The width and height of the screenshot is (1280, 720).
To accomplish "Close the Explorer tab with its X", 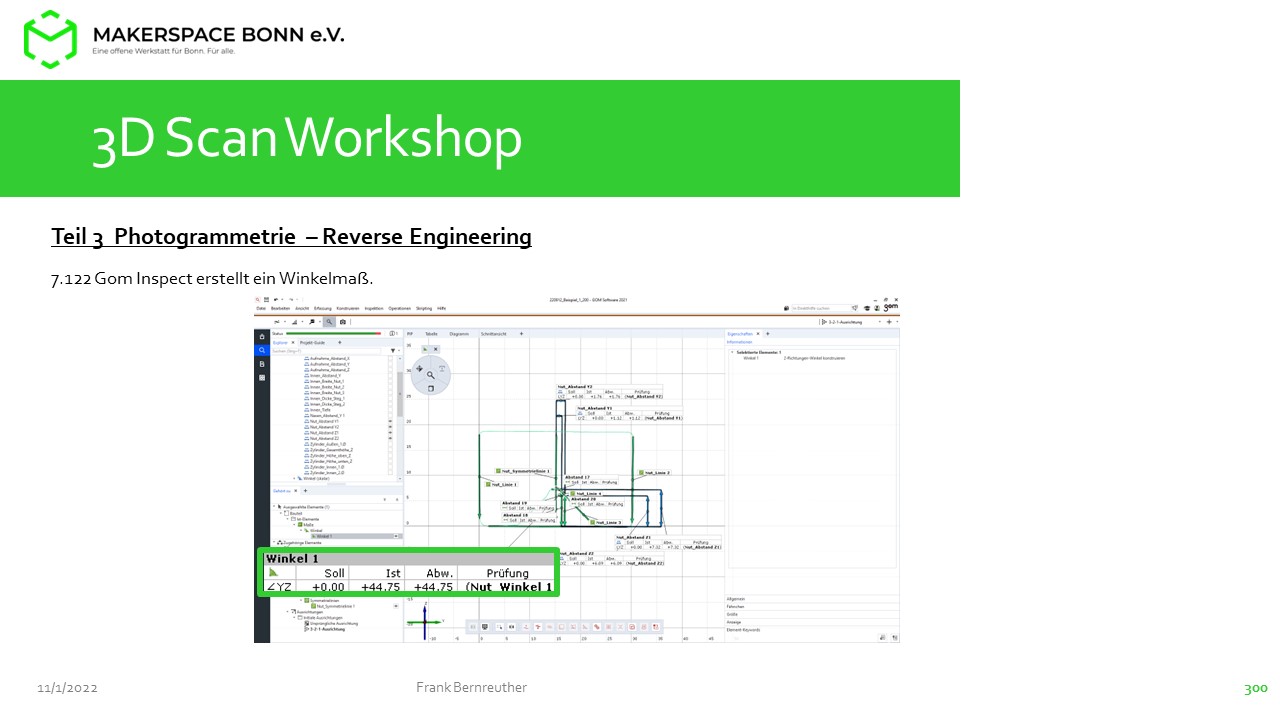I will tap(293, 342).
